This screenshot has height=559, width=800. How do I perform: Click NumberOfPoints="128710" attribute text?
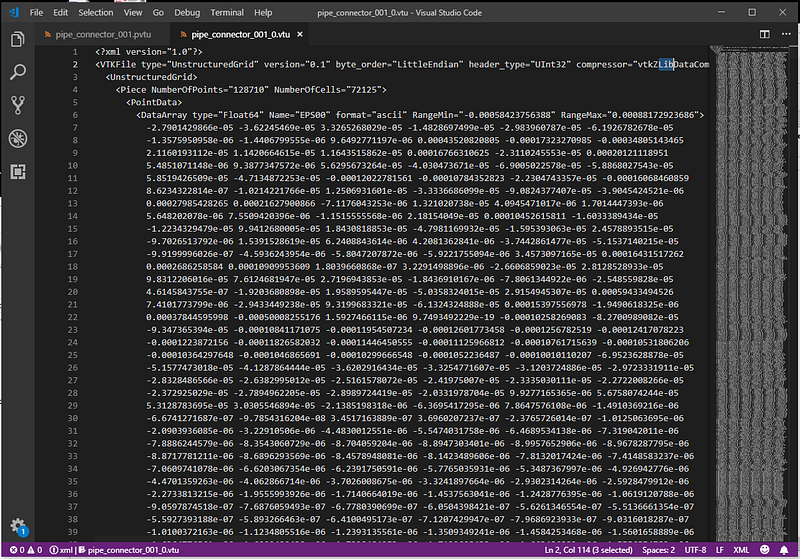click(210, 90)
